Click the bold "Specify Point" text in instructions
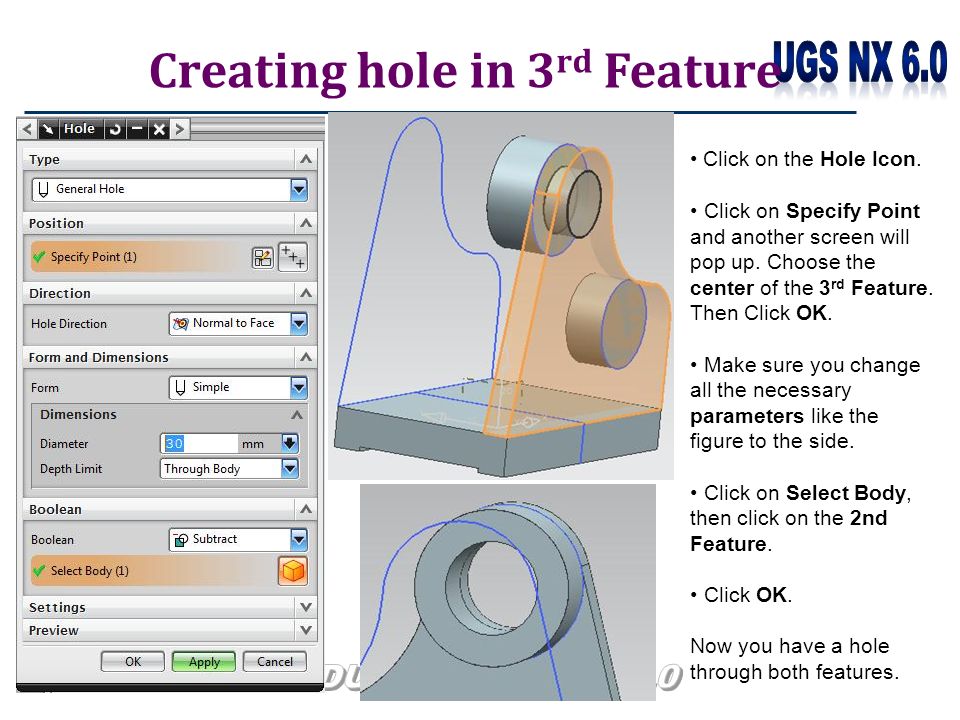 853,211
